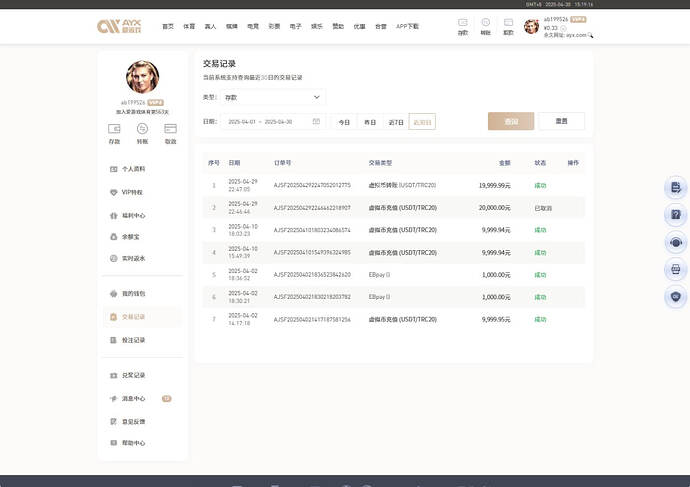Click the 转账 transfer icon in top header
690x487 pixels.
485,24
